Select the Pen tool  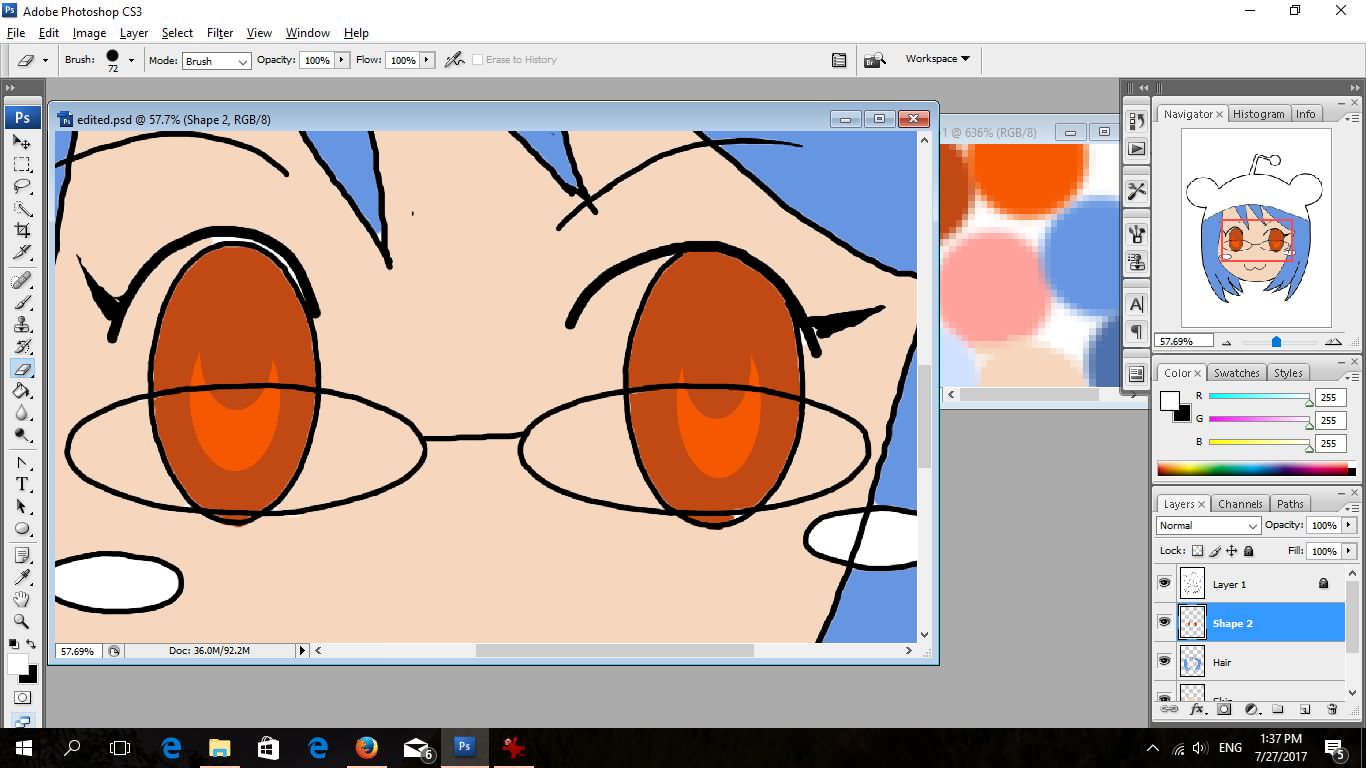[x=22, y=463]
